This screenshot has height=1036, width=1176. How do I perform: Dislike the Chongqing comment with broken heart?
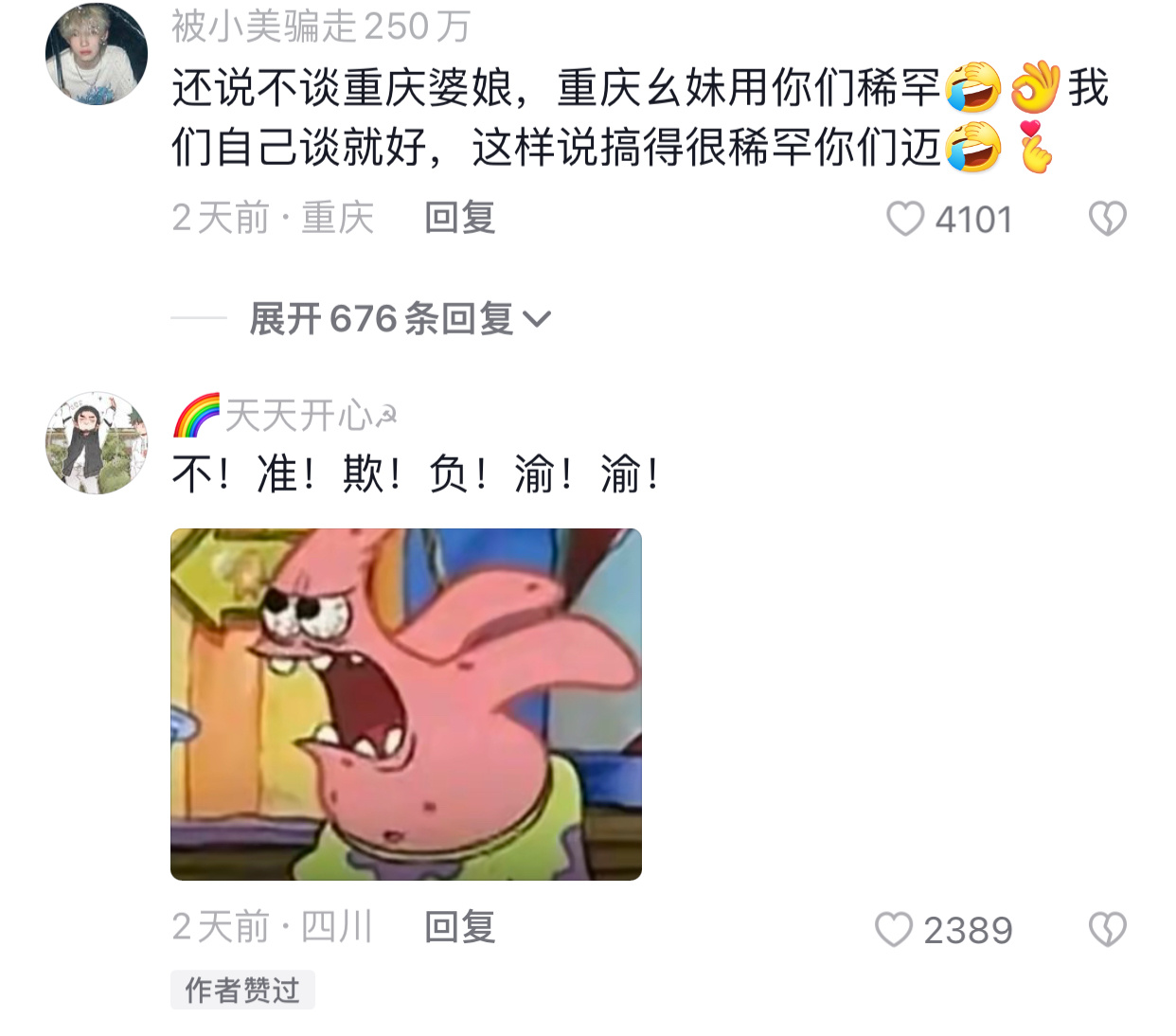pos(1107,219)
